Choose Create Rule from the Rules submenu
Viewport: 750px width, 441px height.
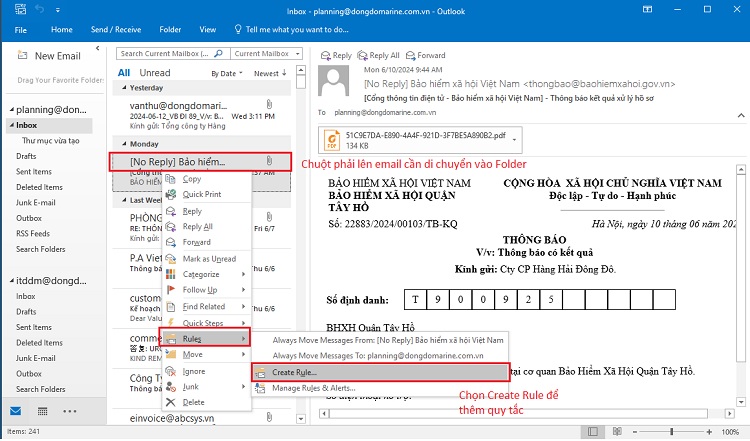click(x=296, y=372)
